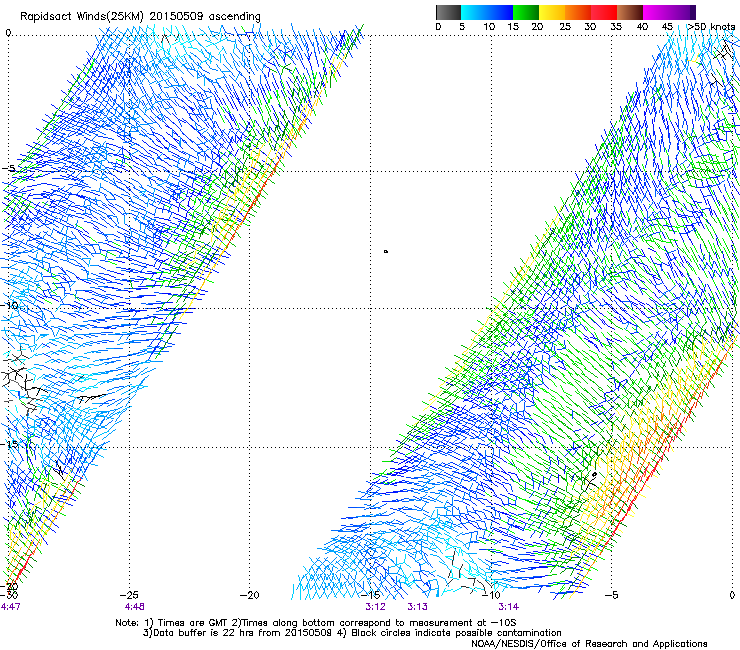
Task: Click the 'NOAA/NESDIS/Office of Research and Applications' credit
Action: click(x=589, y=644)
